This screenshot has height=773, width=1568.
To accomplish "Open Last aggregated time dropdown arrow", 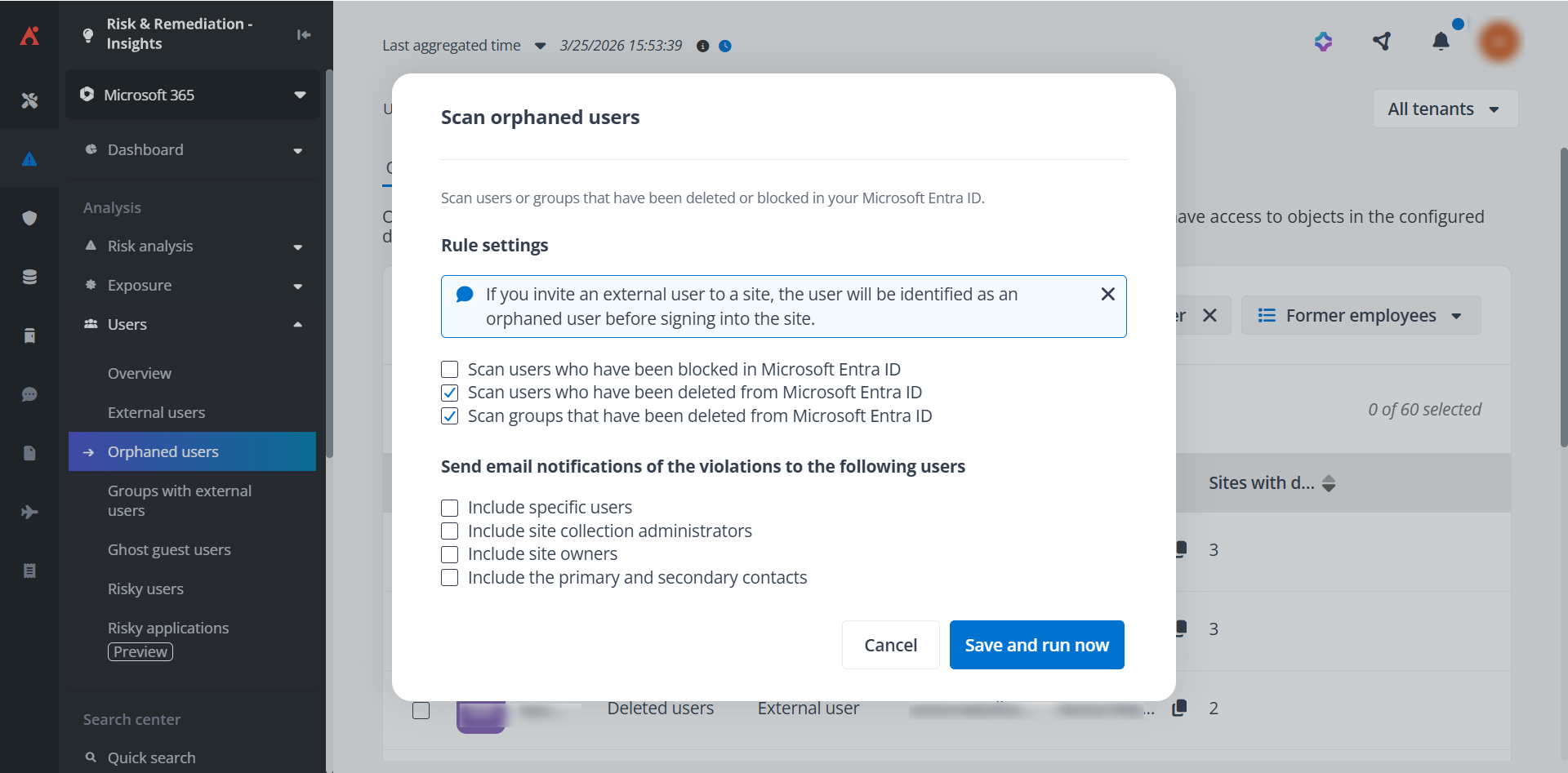I will [540, 46].
